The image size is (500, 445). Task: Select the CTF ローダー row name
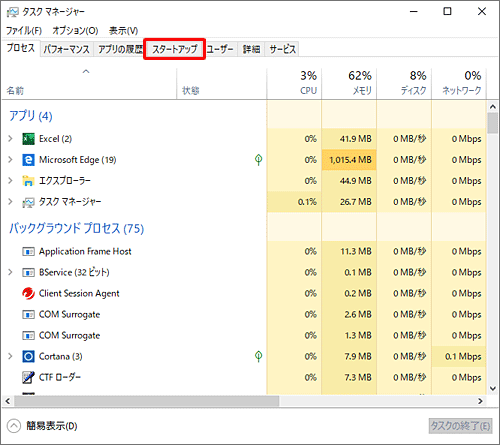point(60,377)
